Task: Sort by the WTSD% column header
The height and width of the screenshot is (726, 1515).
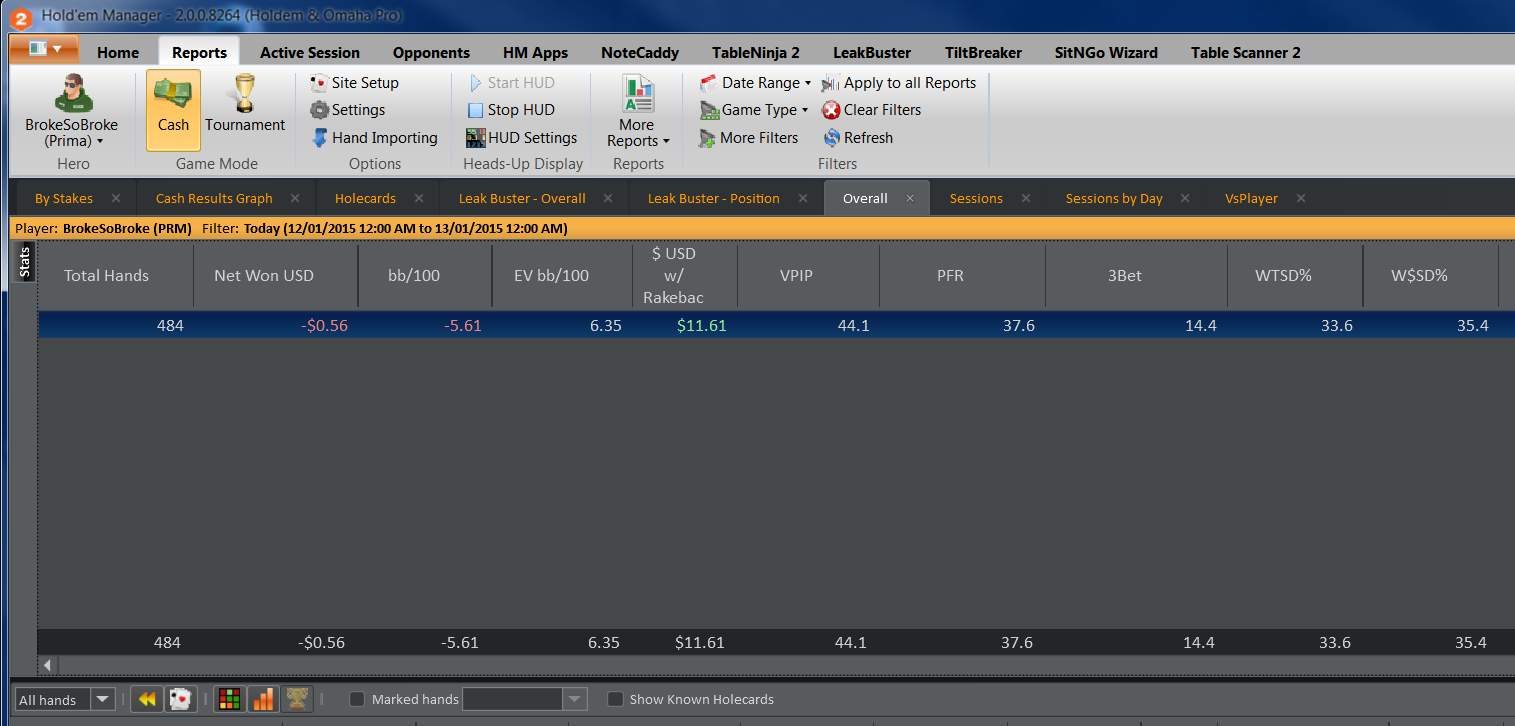Action: point(1283,275)
